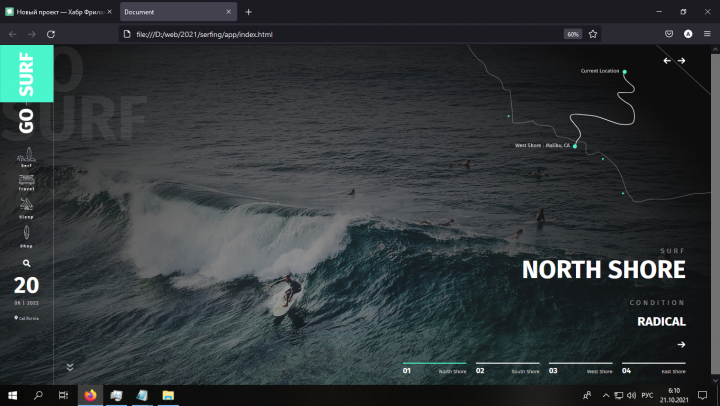Show hidden system tray icons

(x=606, y=395)
